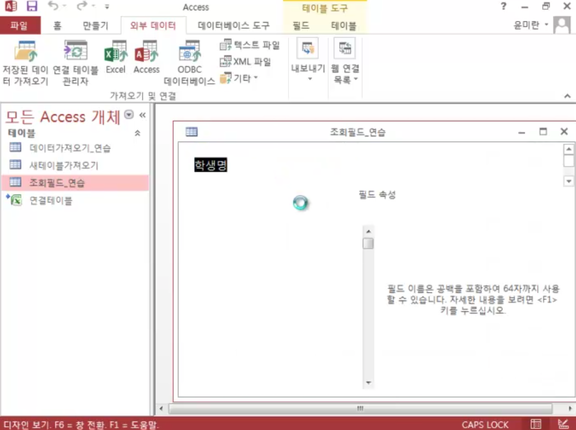The height and width of the screenshot is (430, 576).
Task: Select table 조회필드_연습 in navigation pane
Action: point(75,183)
